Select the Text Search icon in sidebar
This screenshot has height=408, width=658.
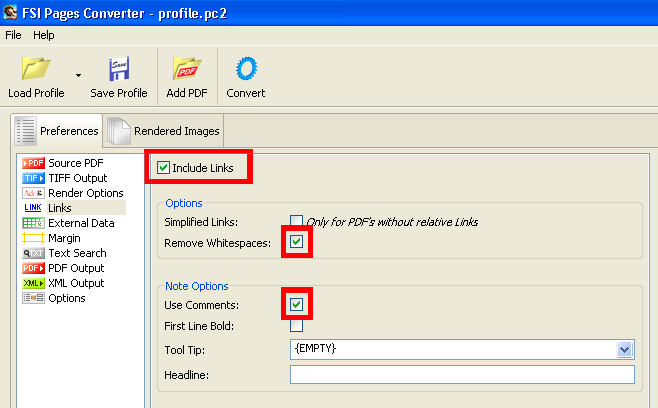33,253
